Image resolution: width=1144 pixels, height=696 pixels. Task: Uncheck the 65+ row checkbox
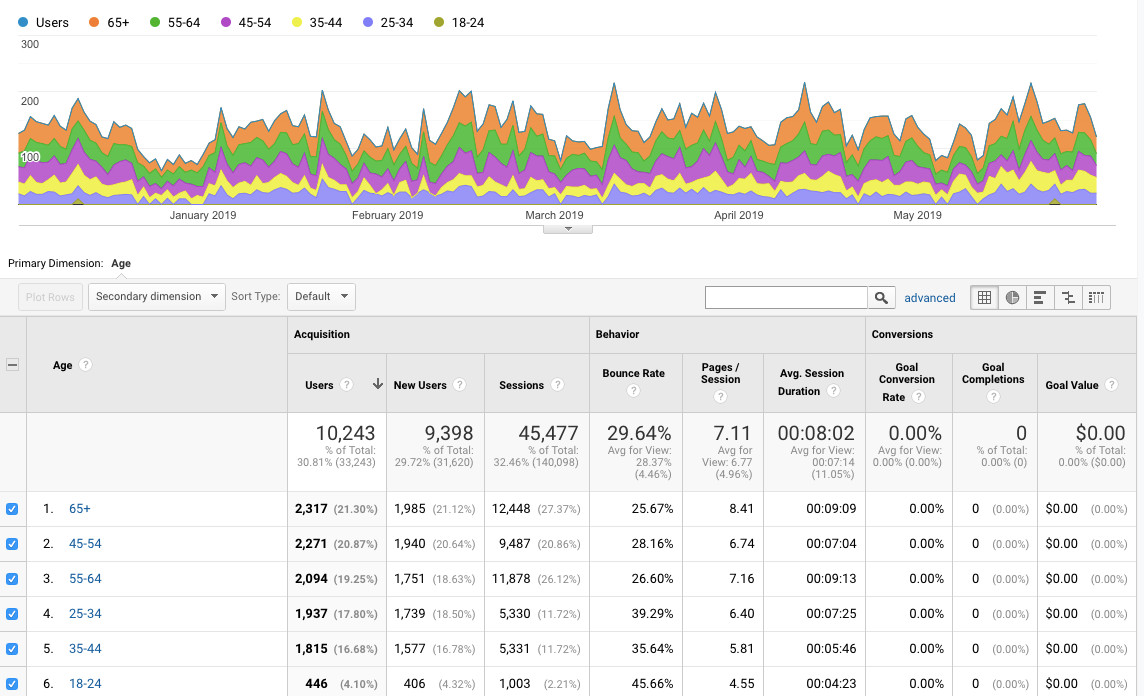(x=12, y=509)
